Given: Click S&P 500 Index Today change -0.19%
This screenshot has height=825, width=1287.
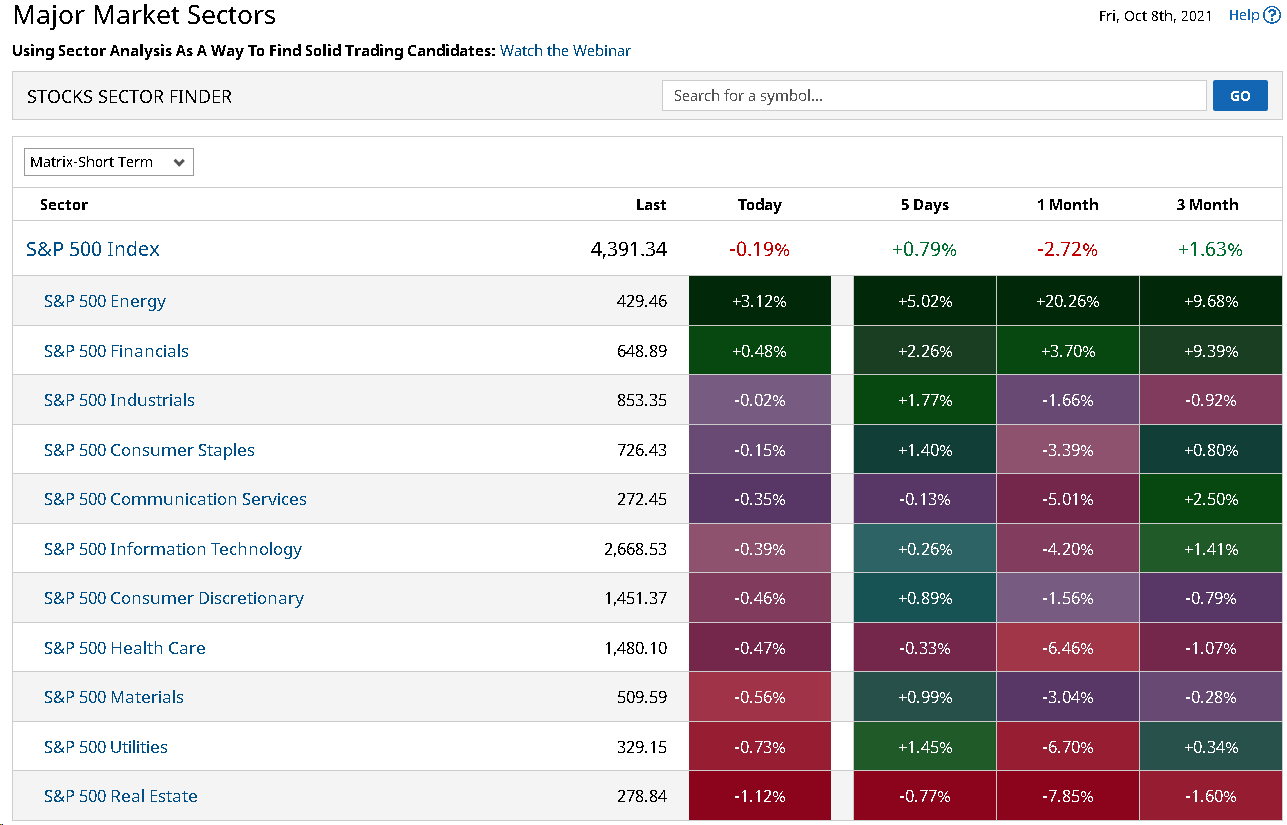Looking at the screenshot, I should click(760, 249).
